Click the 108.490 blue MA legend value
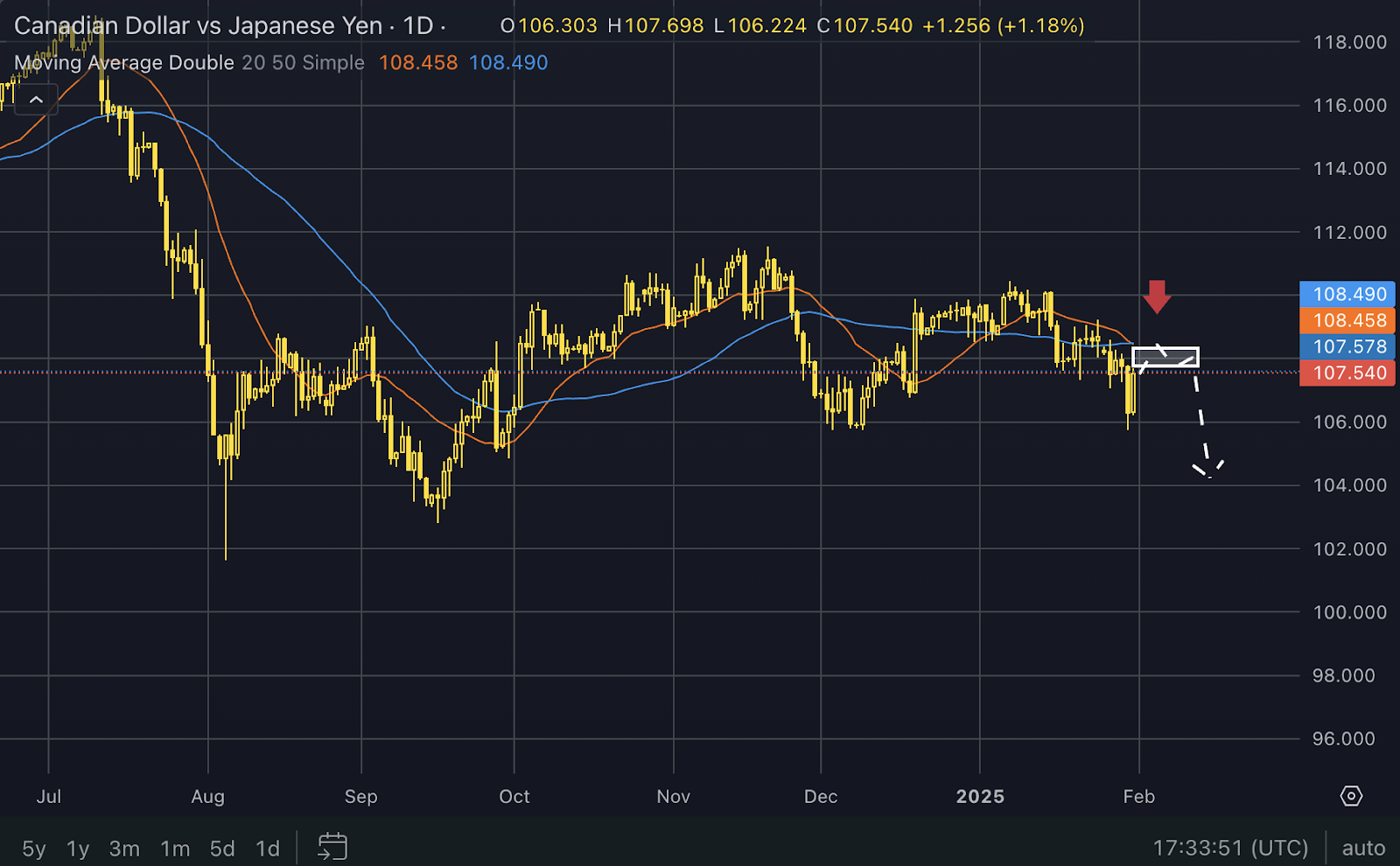Viewport: 1400px width, 866px height. pos(508,63)
